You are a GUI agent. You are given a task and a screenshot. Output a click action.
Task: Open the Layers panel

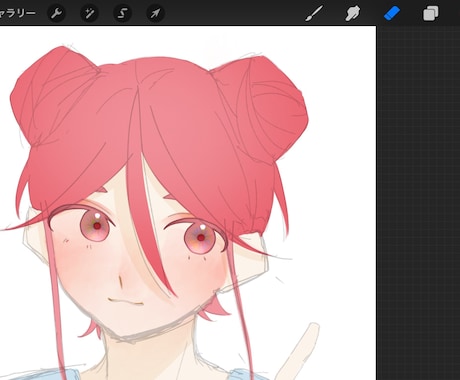pyautogui.click(x=431, y=14)
